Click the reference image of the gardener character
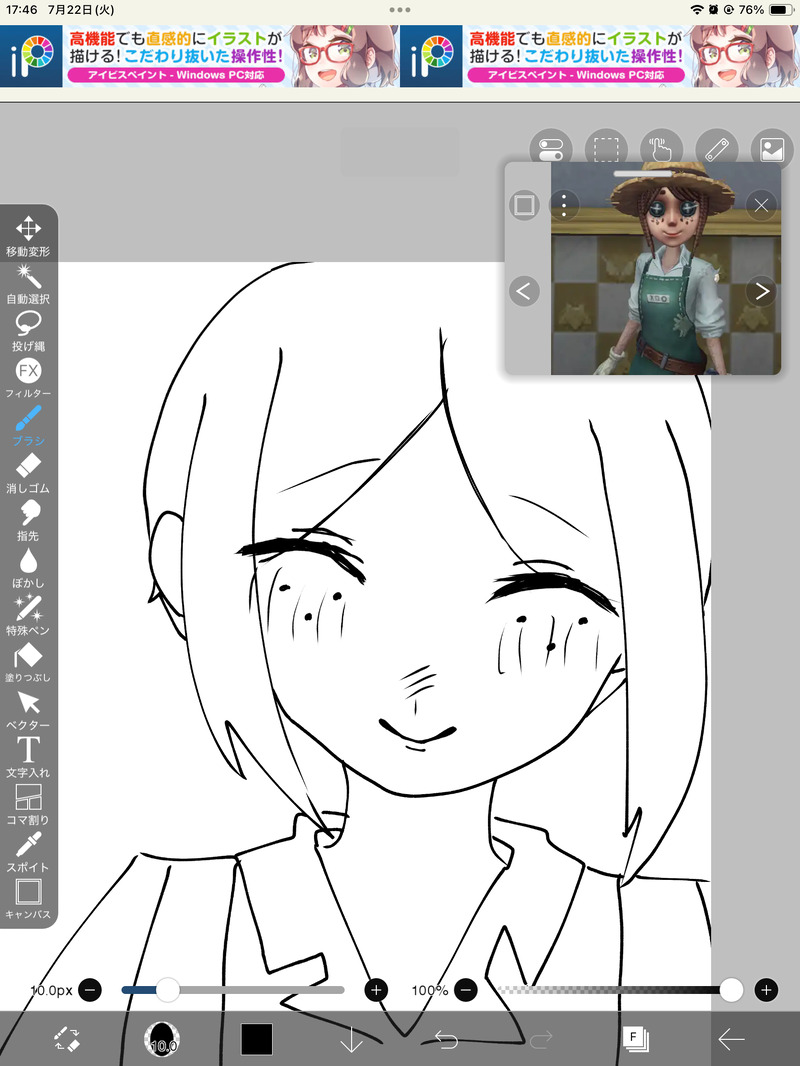Viewport: 800px width, 1066px height. pos(665,269)
